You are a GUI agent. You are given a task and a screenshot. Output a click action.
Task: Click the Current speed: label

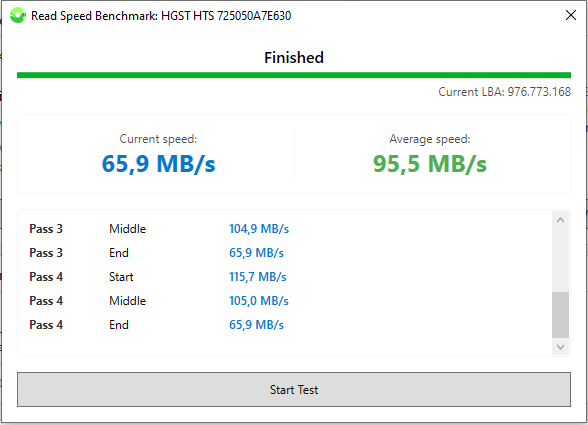pyautogui.click(x=158, y=139)
